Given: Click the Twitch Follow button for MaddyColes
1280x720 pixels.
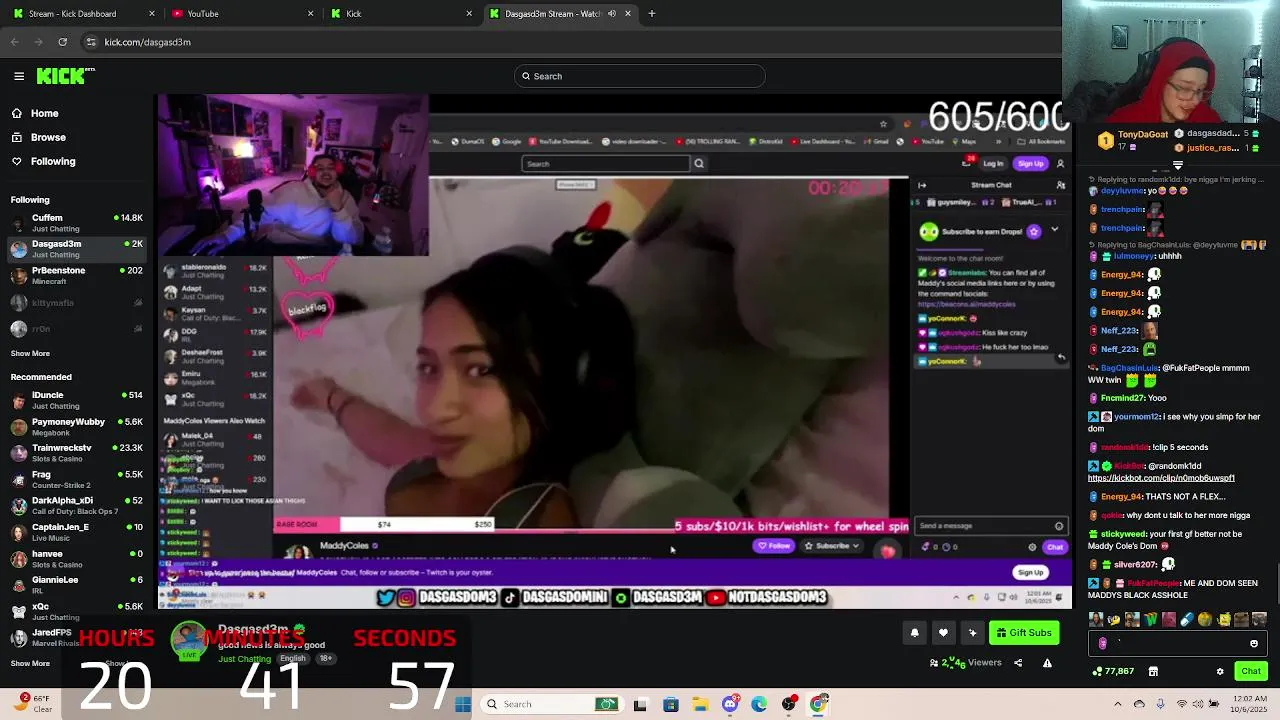Looking at the screenshot, I should (774, 546).
